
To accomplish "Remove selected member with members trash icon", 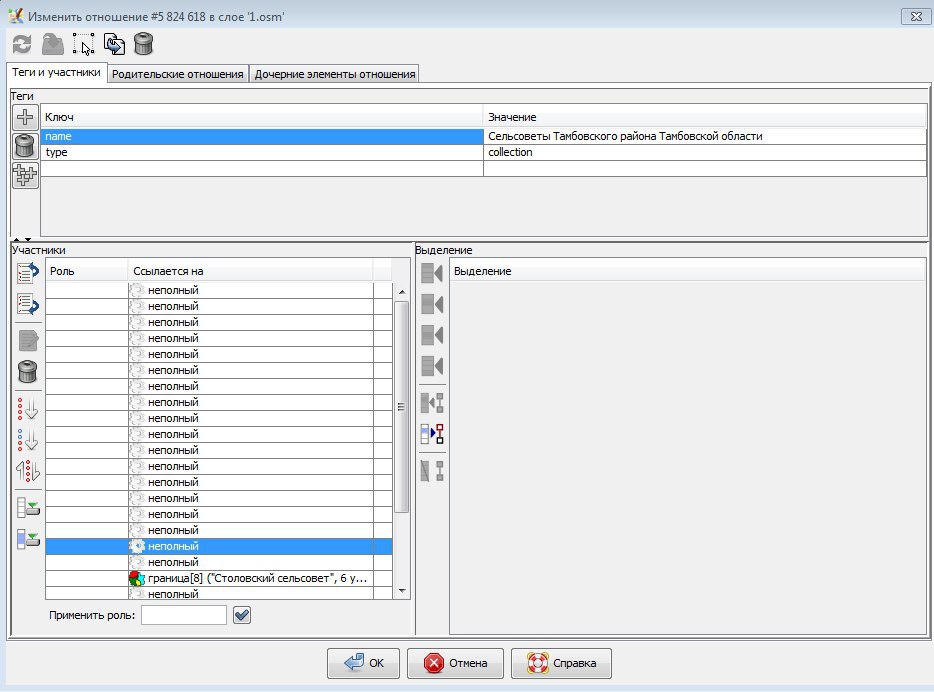I will (28, 372).
